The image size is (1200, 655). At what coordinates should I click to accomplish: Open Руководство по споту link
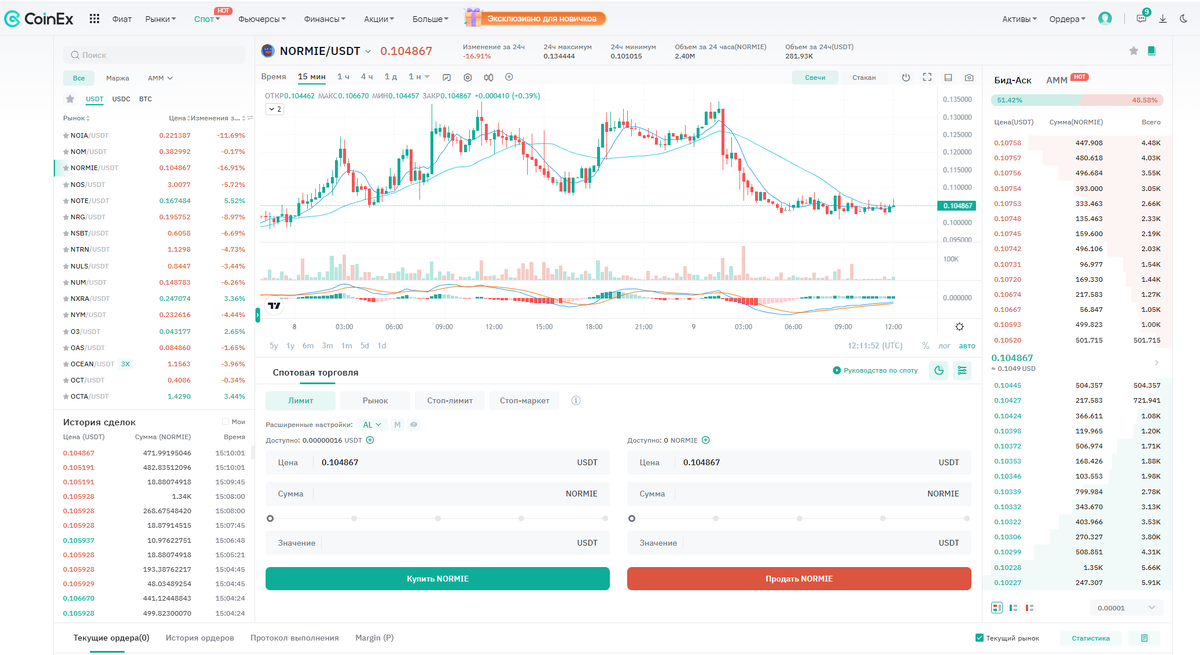coord(875,371)
